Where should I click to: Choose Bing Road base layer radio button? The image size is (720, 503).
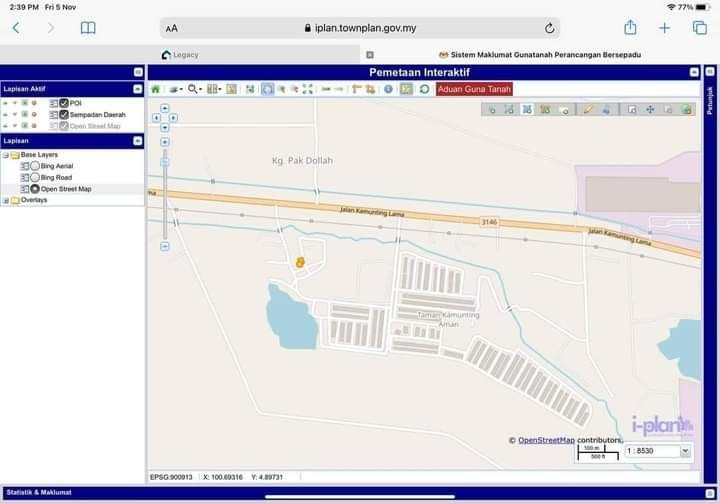click(35, 177)
